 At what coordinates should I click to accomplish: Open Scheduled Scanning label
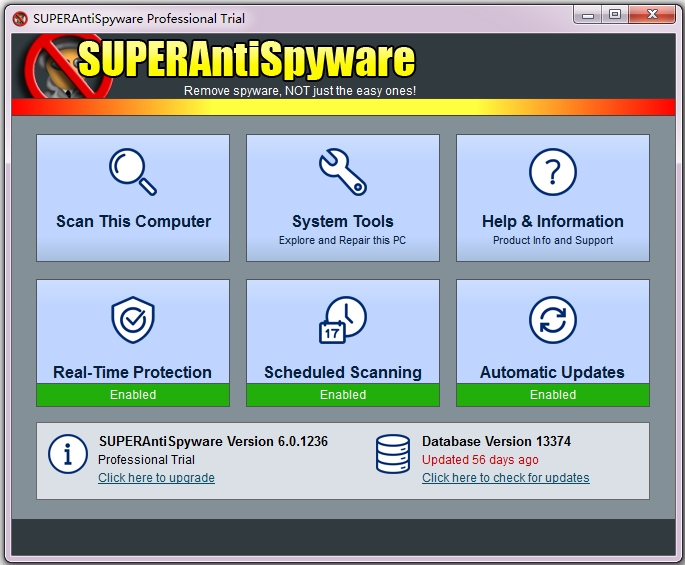click(343, 372)
